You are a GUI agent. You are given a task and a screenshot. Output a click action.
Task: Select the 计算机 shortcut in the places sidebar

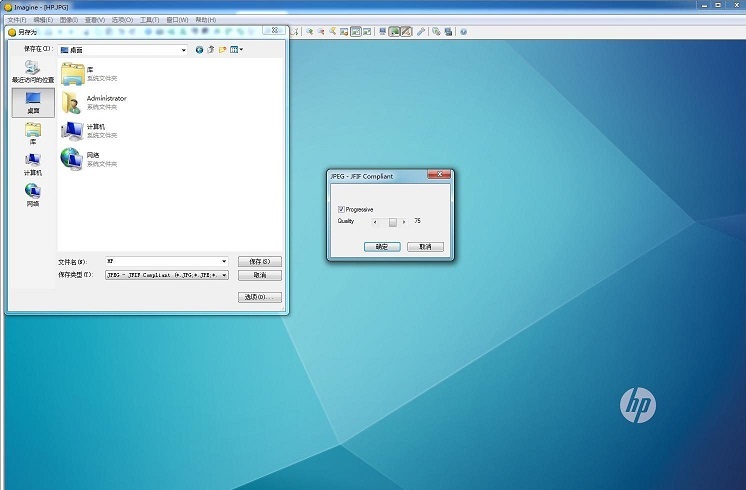[33, 164]
